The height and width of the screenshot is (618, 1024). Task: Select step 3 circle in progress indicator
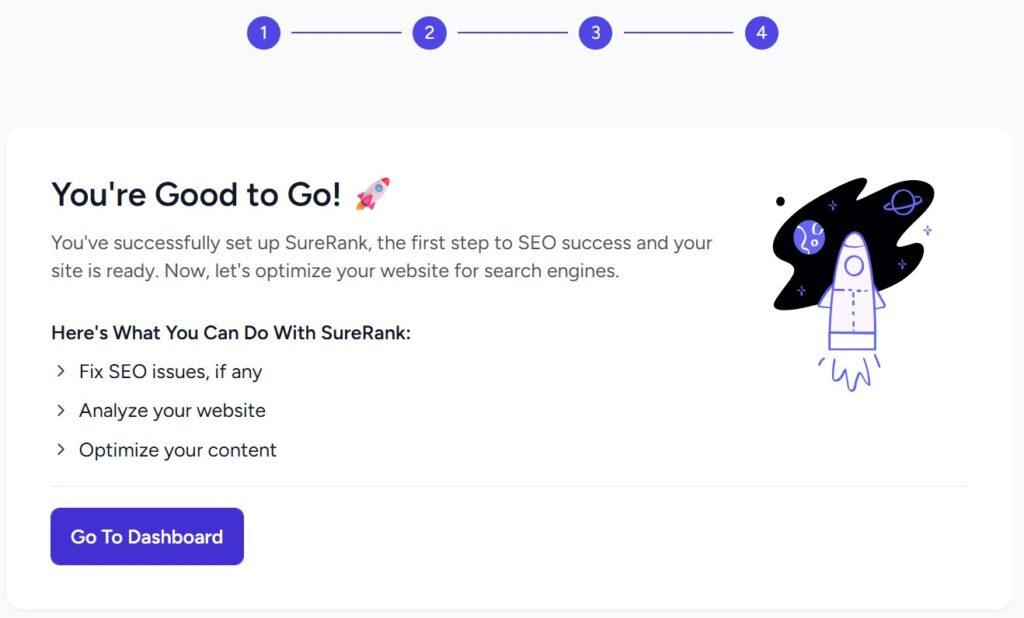pyautogui.click(x=595, y=32)
